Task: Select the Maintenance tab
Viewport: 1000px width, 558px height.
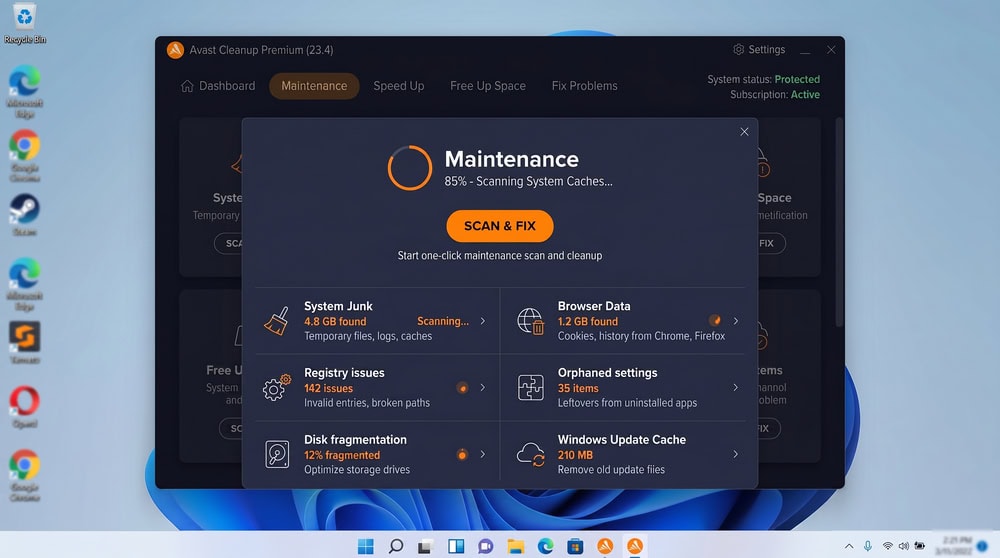Action: click(314, 86)
